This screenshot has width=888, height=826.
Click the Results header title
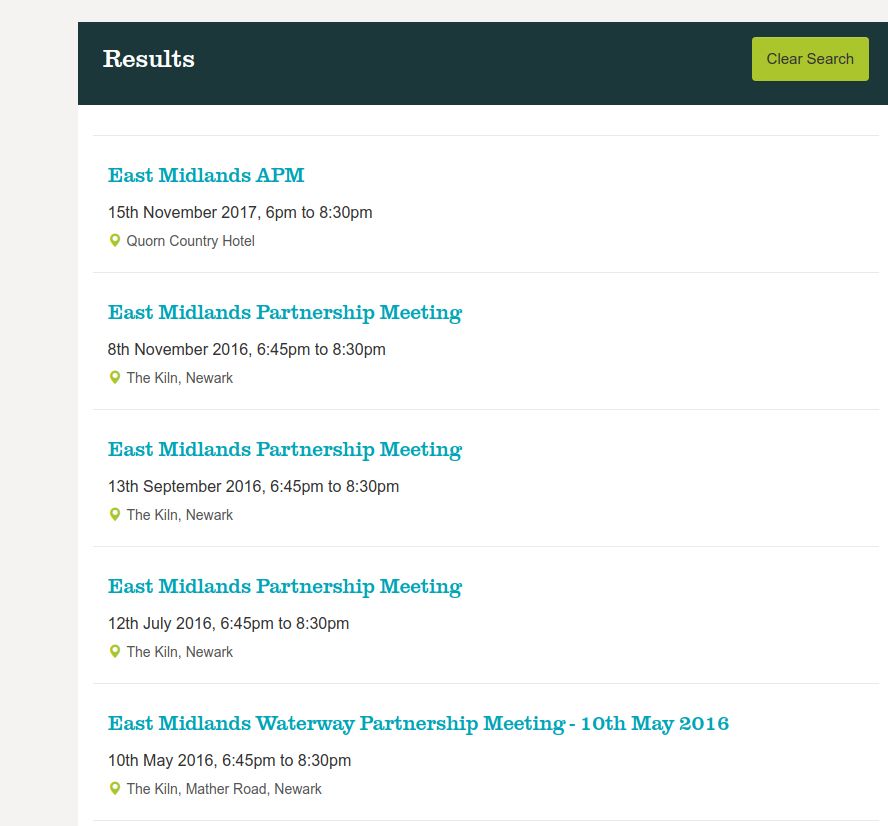click(148, 59)
